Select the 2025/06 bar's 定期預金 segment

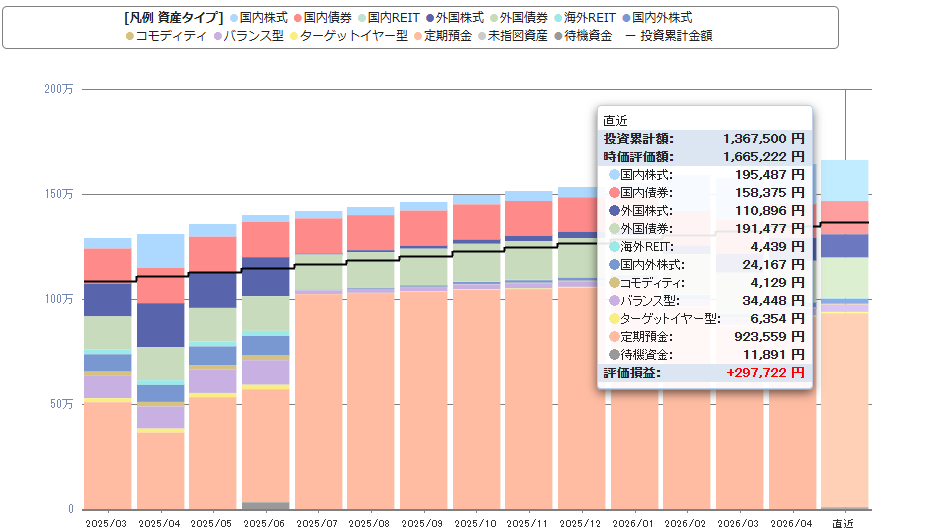pyautogui.click(x=266, y=445)
